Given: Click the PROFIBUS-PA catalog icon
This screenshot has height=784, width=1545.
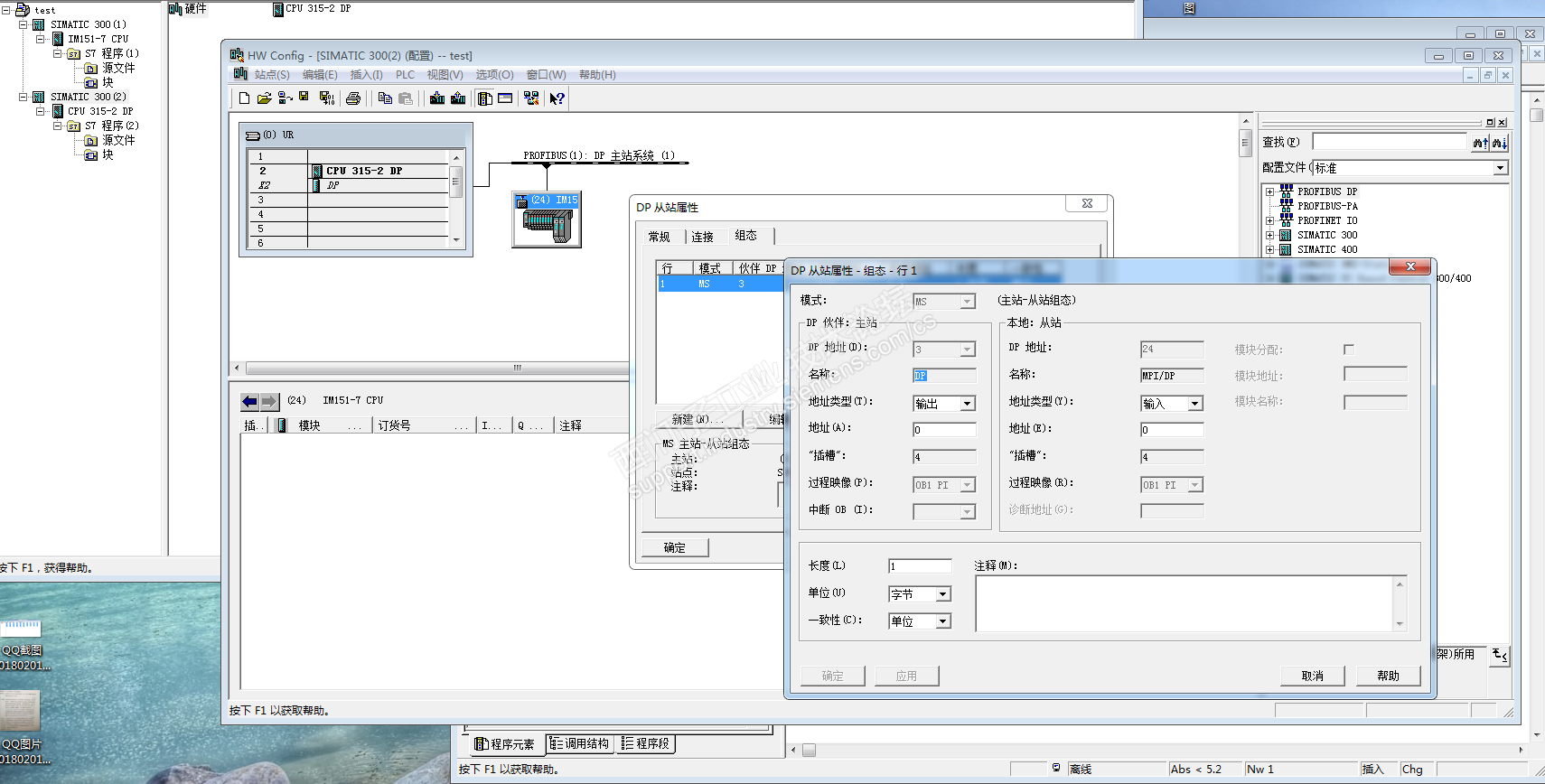Looking at the screenshot, I should coord(1287,206).
